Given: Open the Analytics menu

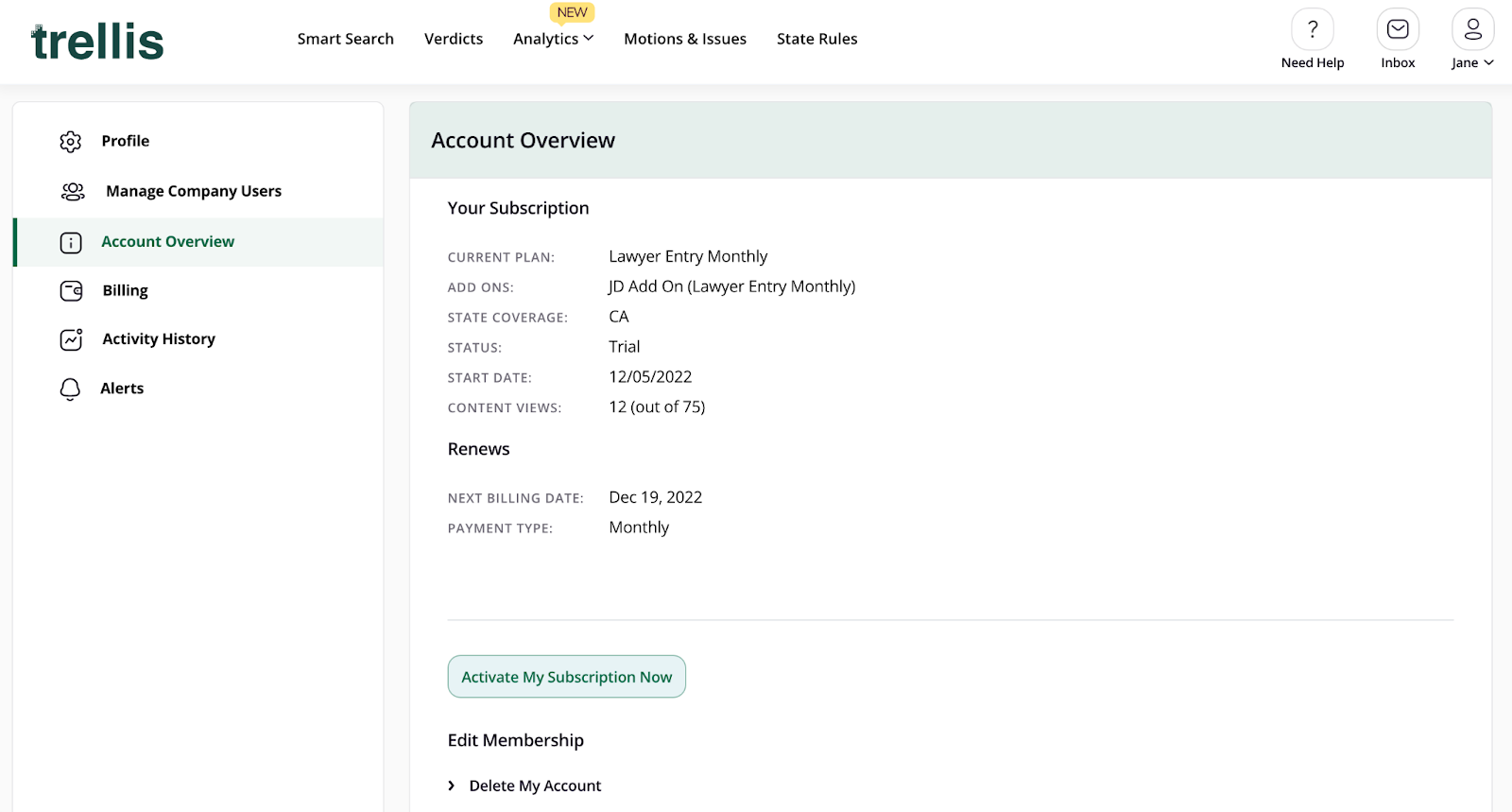Looking at the screenshot, I should (x=554, y=39).
